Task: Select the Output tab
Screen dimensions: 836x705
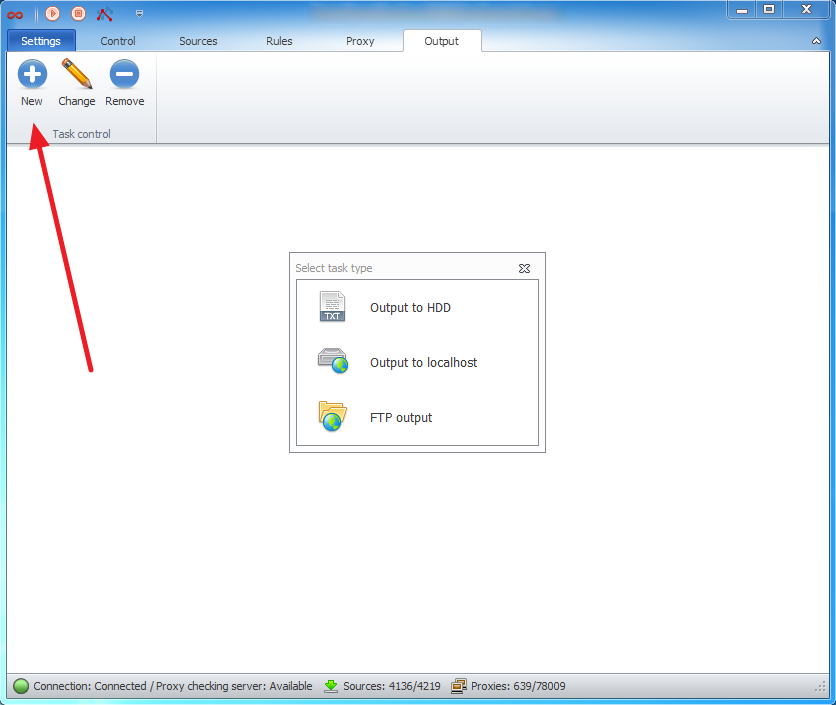Action: click(x=441, y=41)
